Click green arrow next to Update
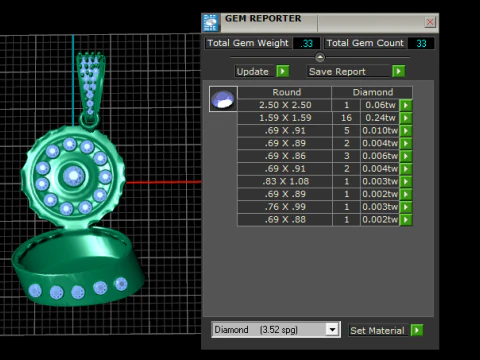Image resolution: width=480 pixels, height=360 pixels. [x=283, y=71]
